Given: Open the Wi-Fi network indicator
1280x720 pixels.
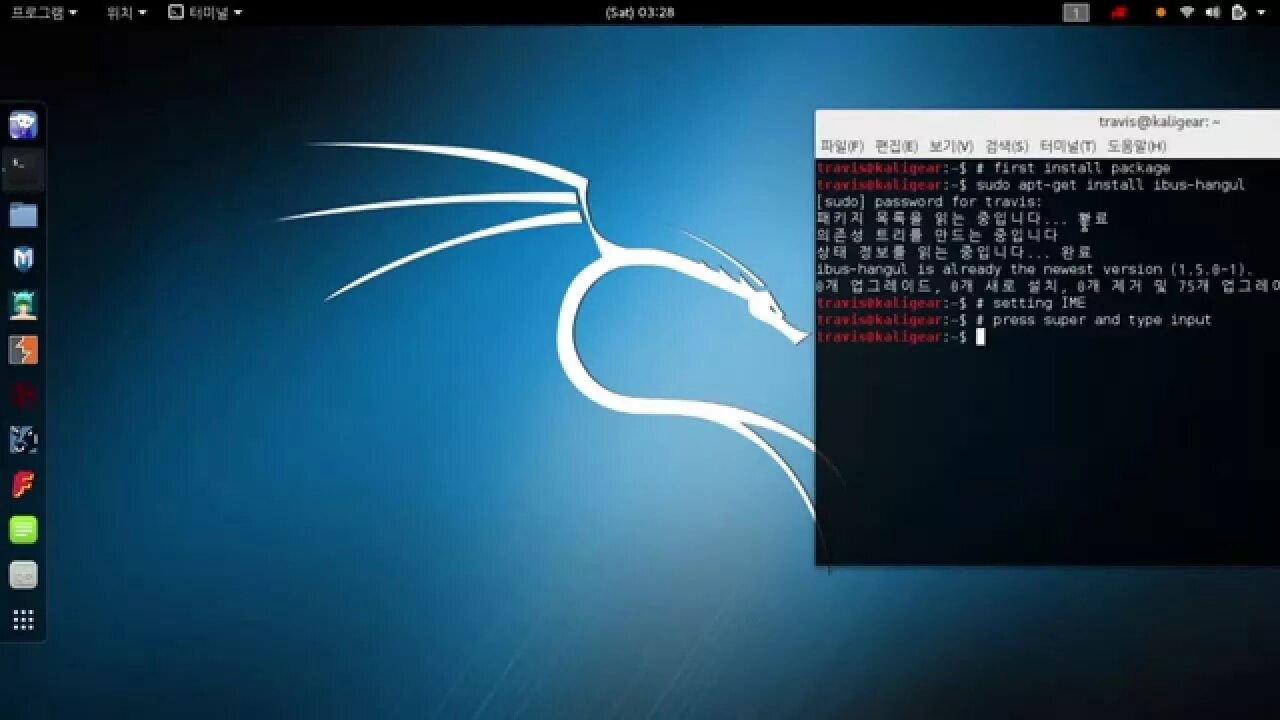Looking at the screenshot, I should coord(1187,12).
